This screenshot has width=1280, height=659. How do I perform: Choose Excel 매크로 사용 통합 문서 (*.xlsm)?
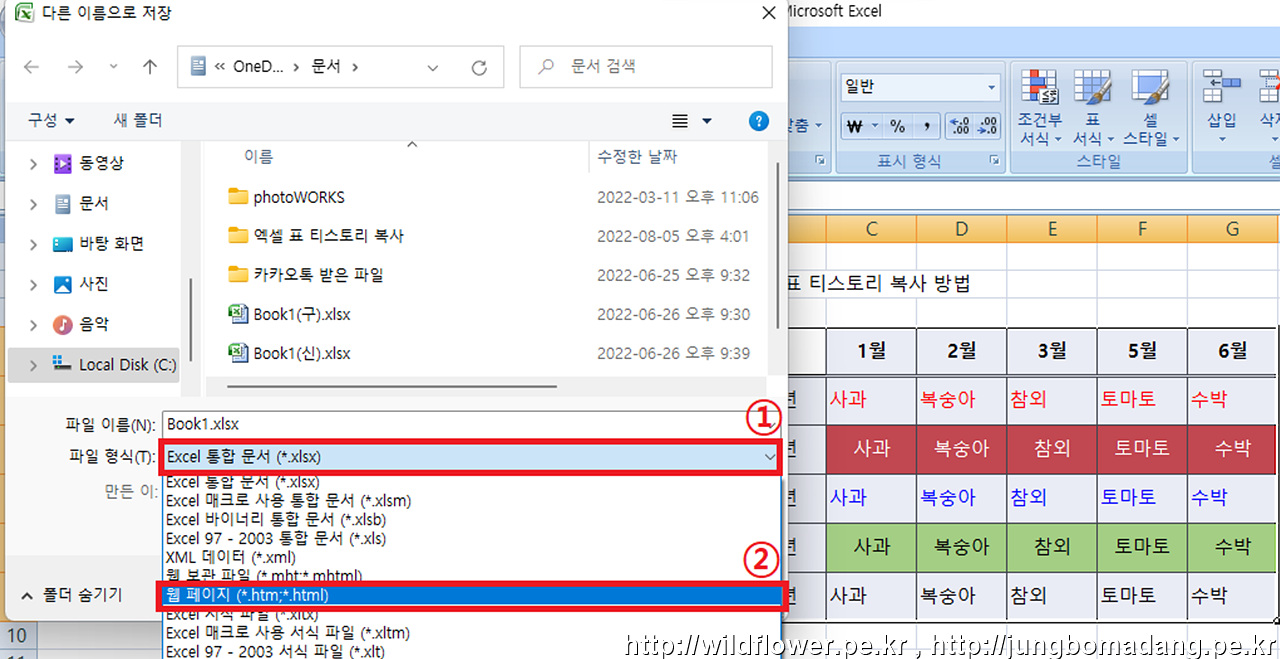288,500
